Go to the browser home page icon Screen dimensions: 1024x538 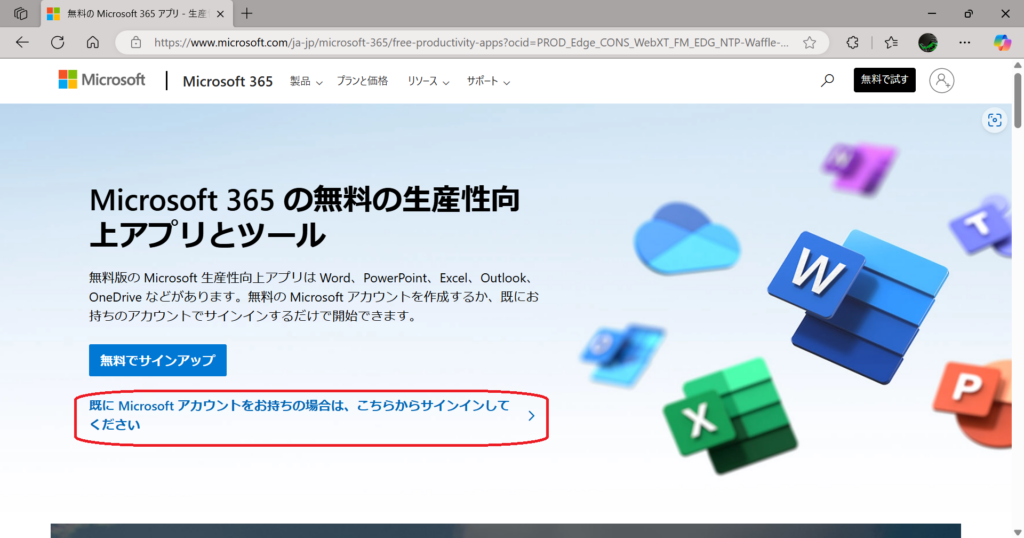(92, 42)
